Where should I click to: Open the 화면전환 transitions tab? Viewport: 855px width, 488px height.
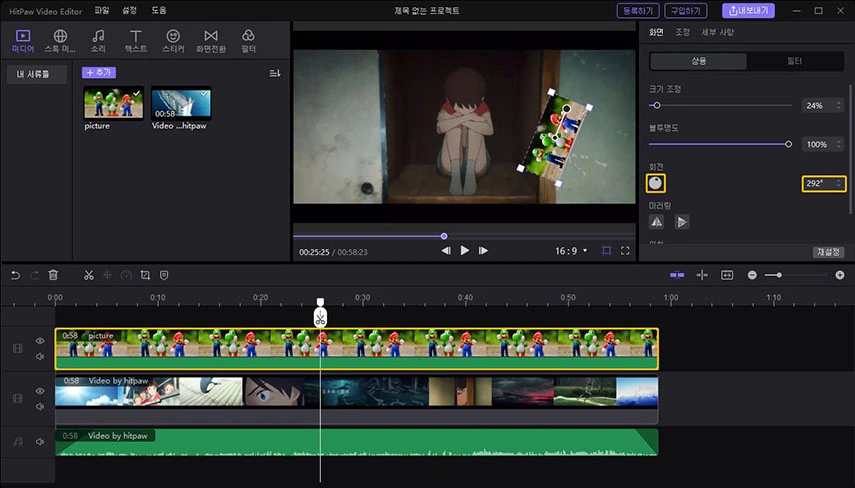(211, 41)
